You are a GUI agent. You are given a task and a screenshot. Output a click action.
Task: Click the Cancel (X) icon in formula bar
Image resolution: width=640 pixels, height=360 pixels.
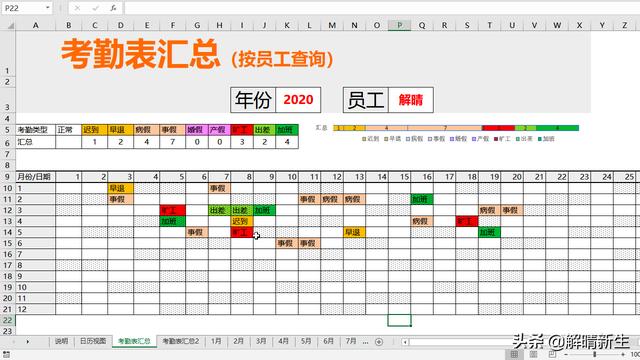[77, 8]
